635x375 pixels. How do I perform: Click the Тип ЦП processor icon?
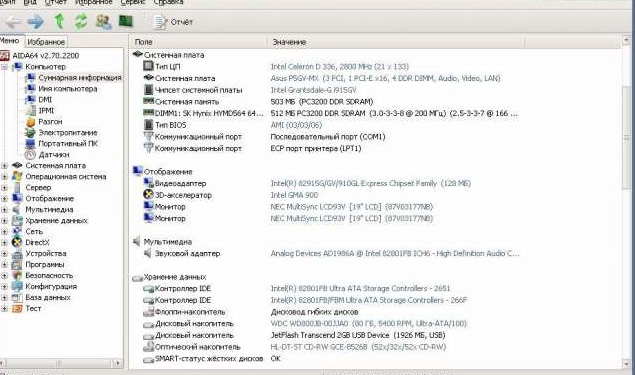coord(148,66)
